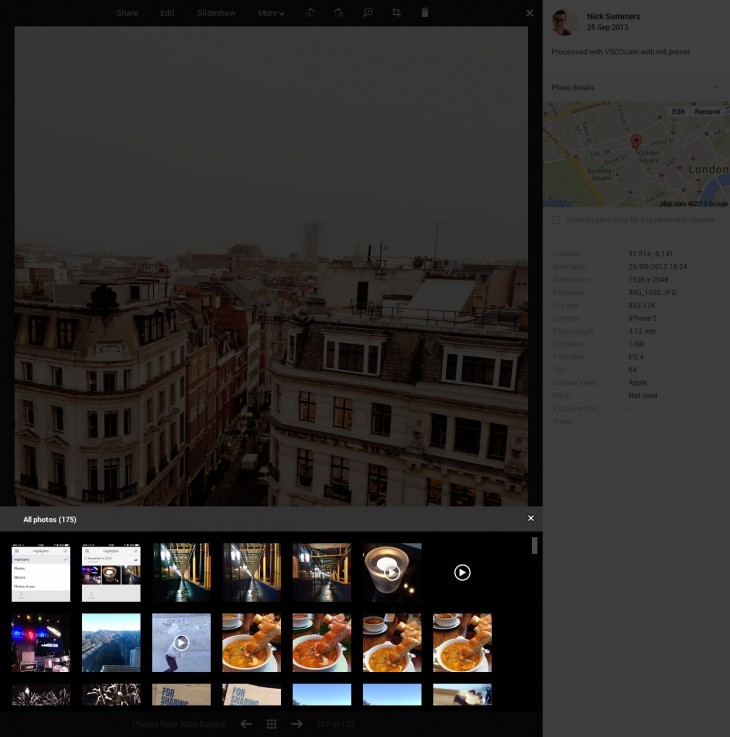Open Nick Summers' profile avatar
Image resolution: width=730 pixels, height=737 pixels.
tap(564, 22)
